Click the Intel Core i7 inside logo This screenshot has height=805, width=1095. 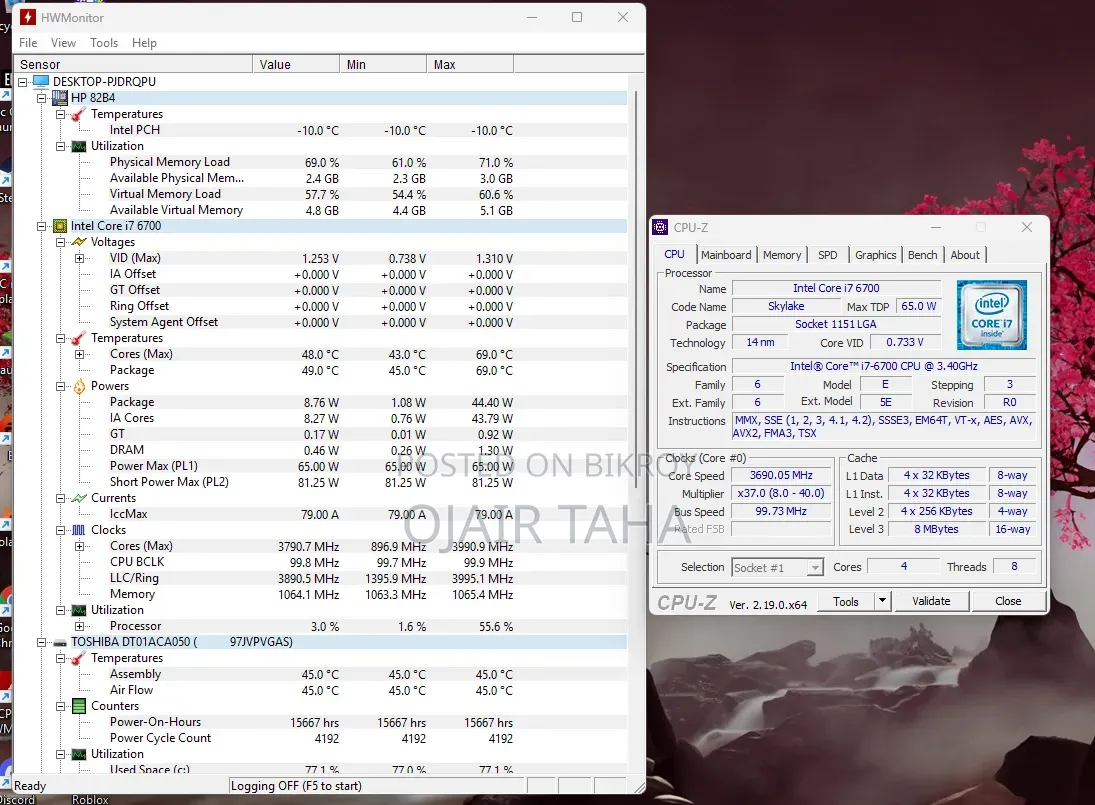pos(992,314)
